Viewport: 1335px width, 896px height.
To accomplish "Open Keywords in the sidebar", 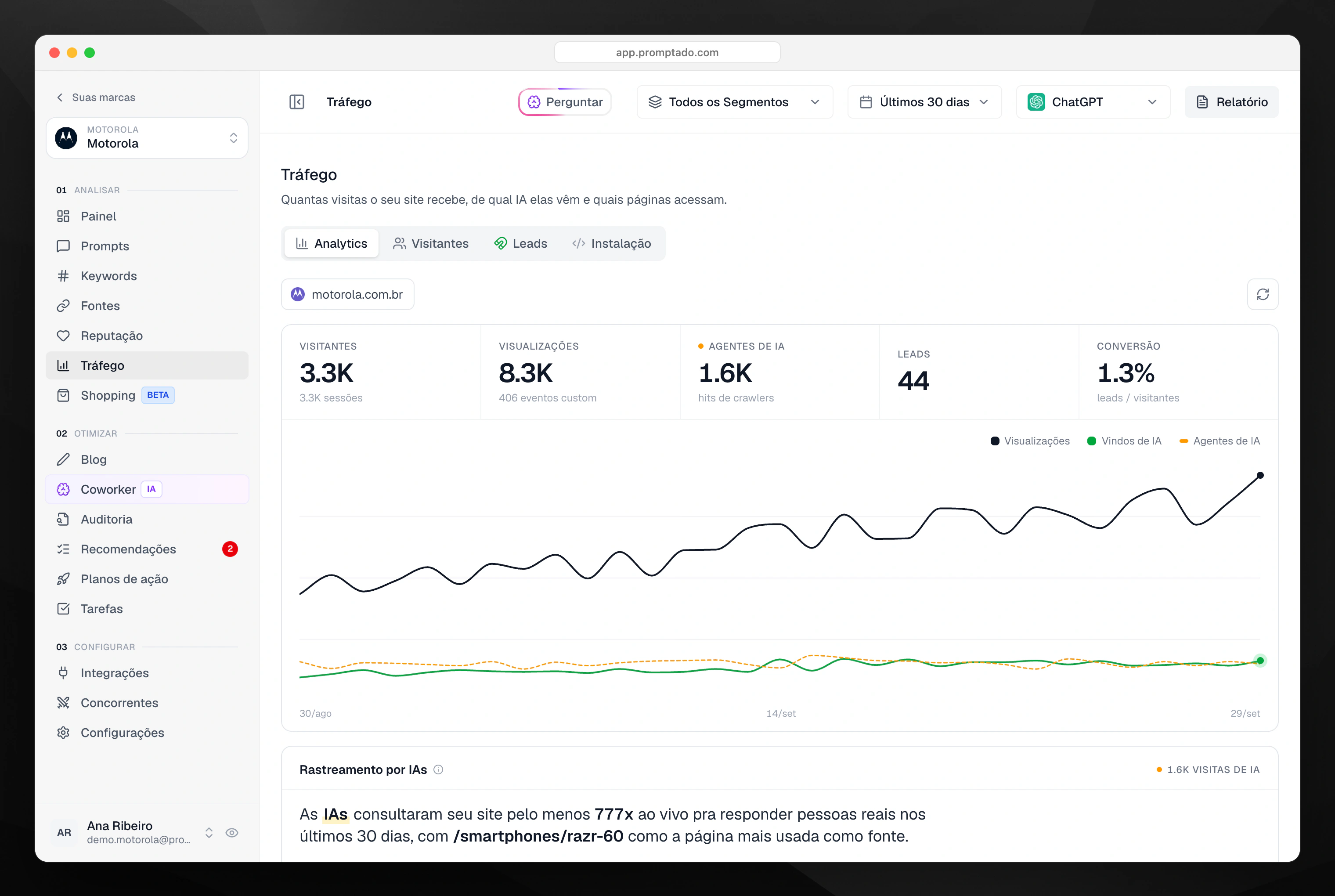I will tap(148, 276).
